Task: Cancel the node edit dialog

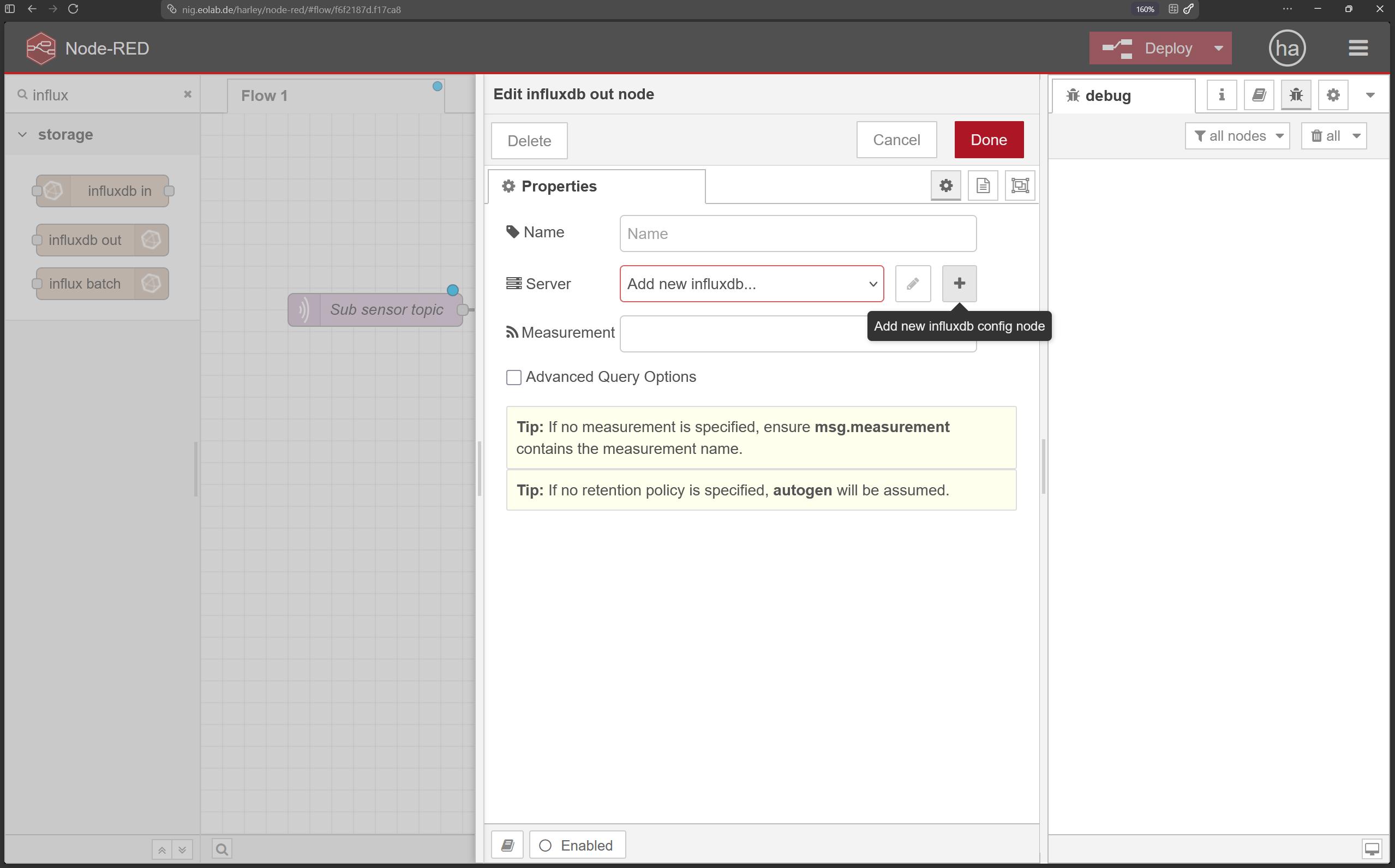Action: 896,140
